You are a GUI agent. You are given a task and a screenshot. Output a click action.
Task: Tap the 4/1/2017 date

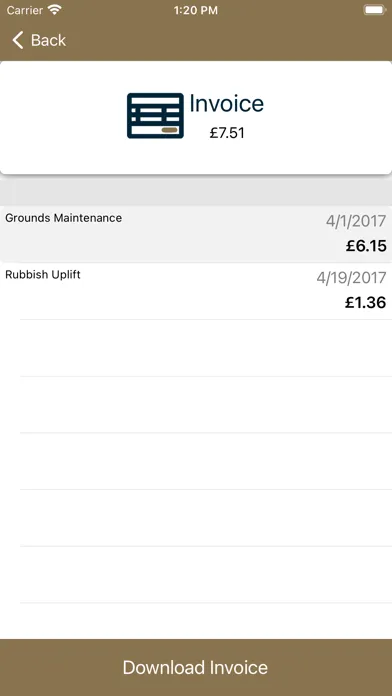(x=356, y=221)
